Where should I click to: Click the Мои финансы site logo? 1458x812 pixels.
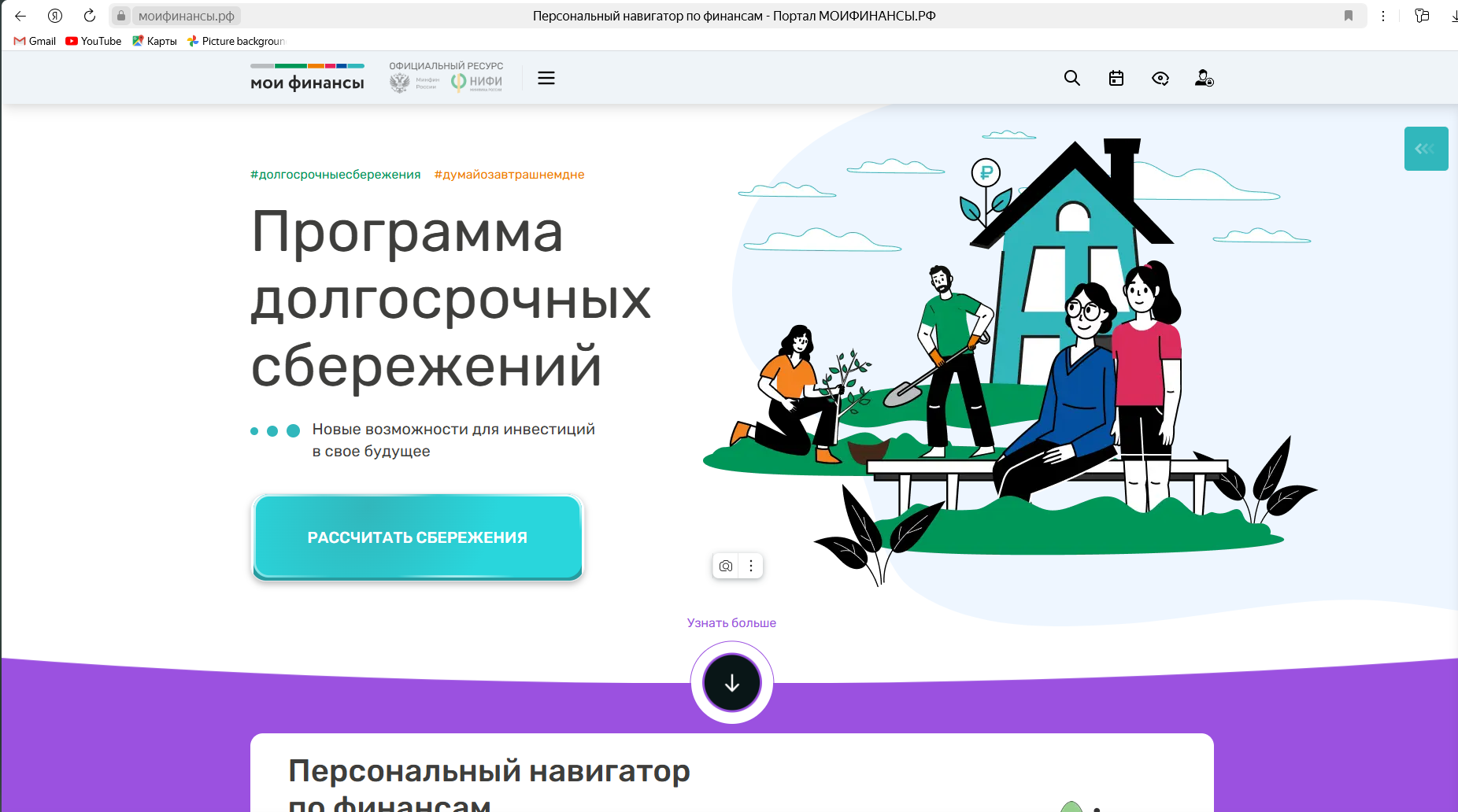[x=307, y=78]
